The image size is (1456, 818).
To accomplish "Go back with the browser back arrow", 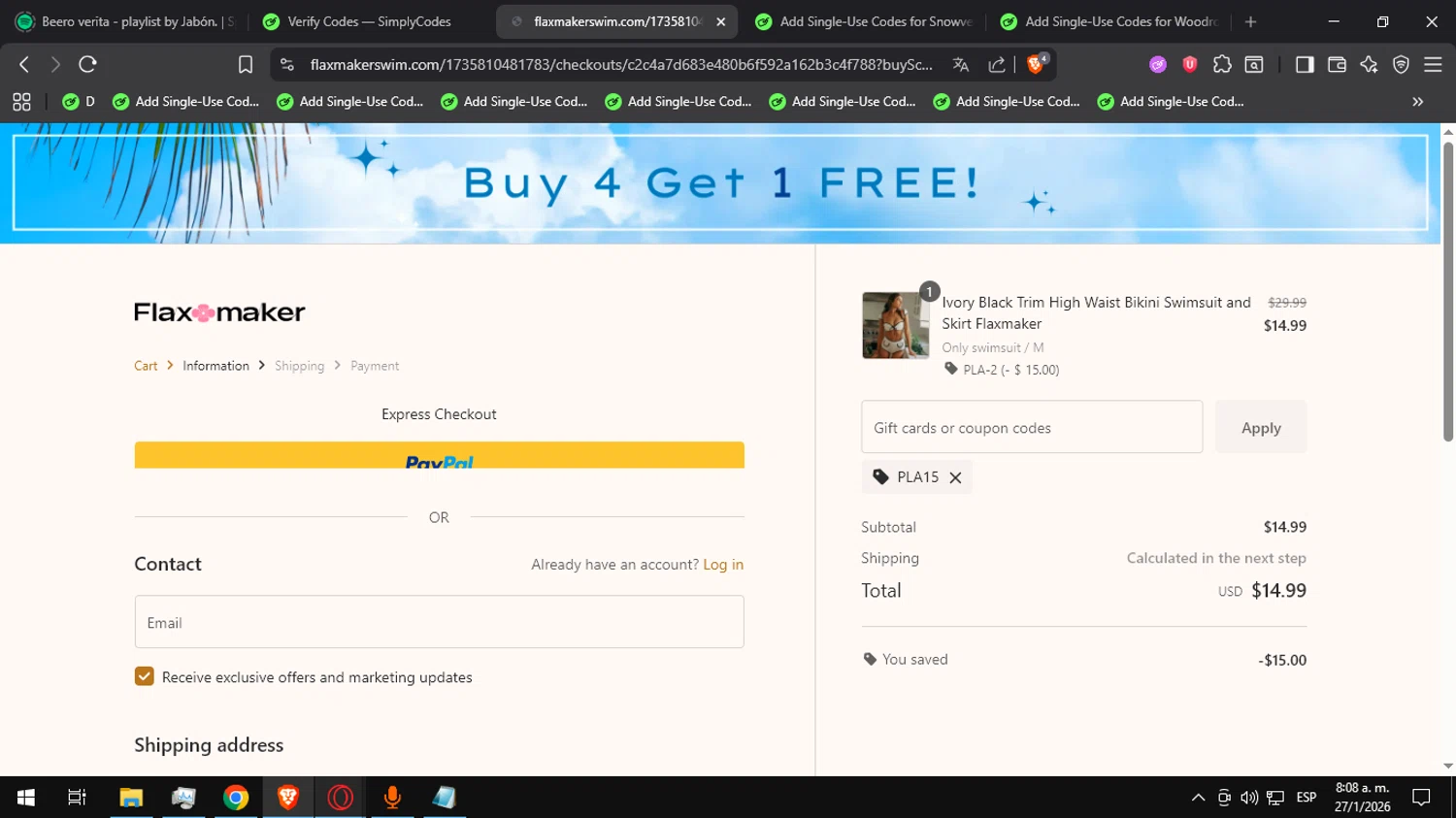I will coord(24,64).
